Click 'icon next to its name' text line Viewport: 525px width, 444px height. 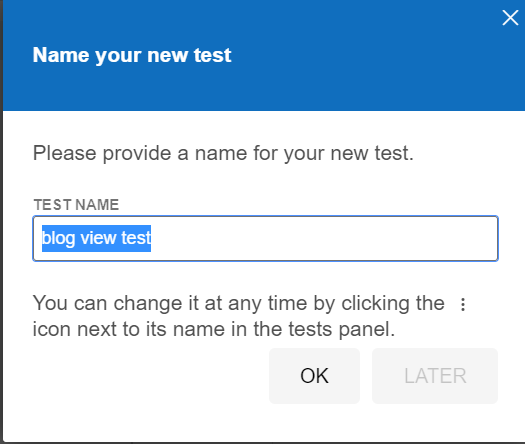(214, 329)
